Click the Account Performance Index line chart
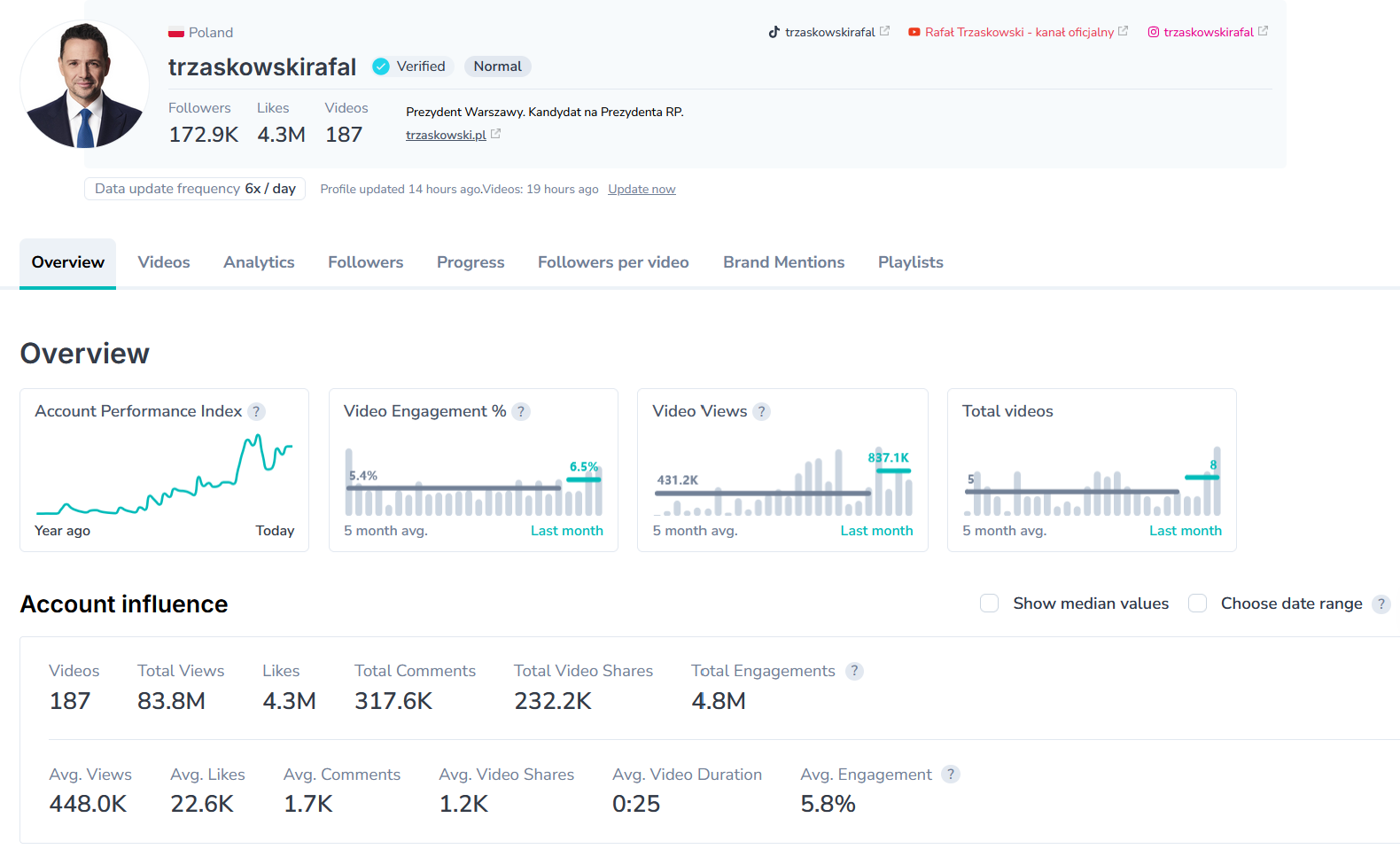The height and width of the screenshot is (849, 1400). pos(164,479)
